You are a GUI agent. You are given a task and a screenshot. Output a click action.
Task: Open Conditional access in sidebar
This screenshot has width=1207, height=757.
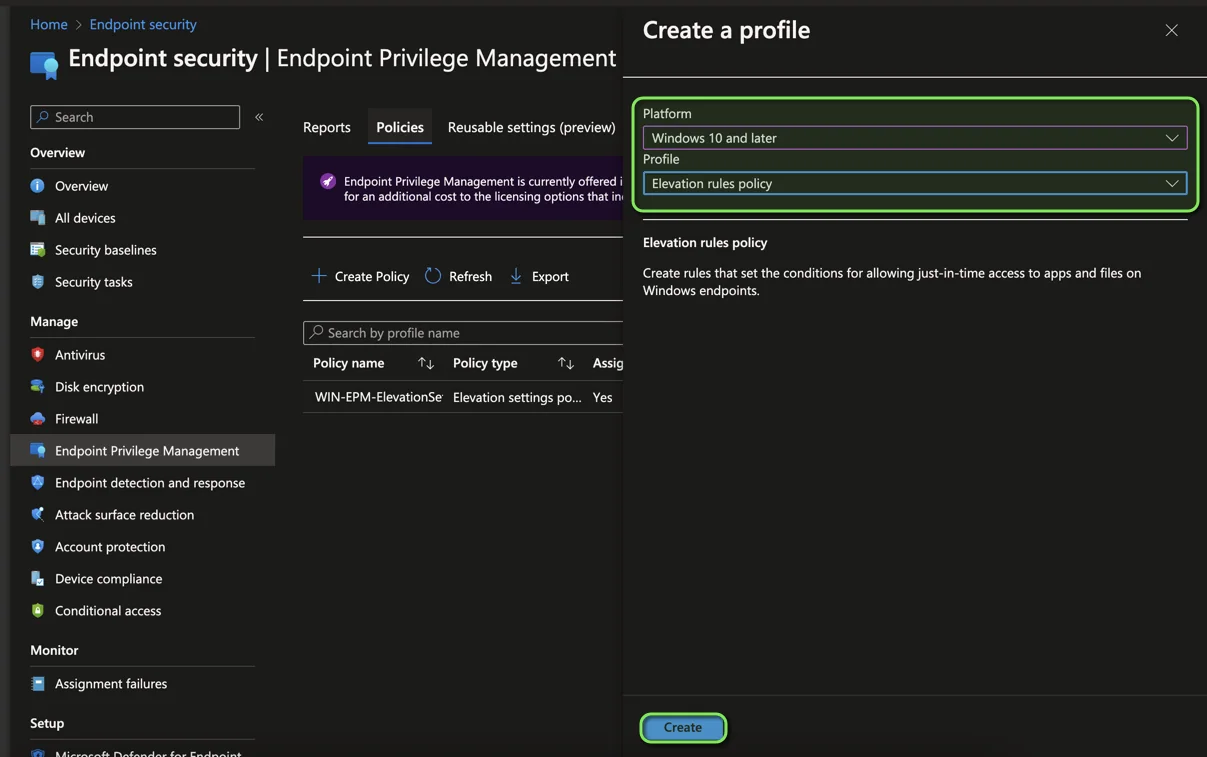[108, 611]
